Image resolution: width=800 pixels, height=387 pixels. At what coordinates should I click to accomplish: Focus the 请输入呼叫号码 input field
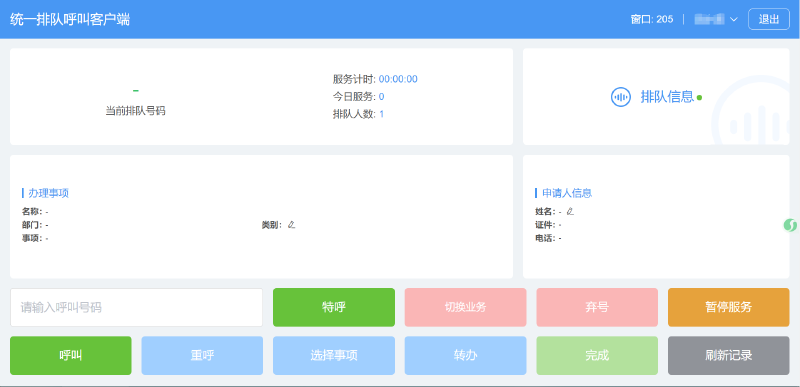pyautogui.click(x=137, y=307)
